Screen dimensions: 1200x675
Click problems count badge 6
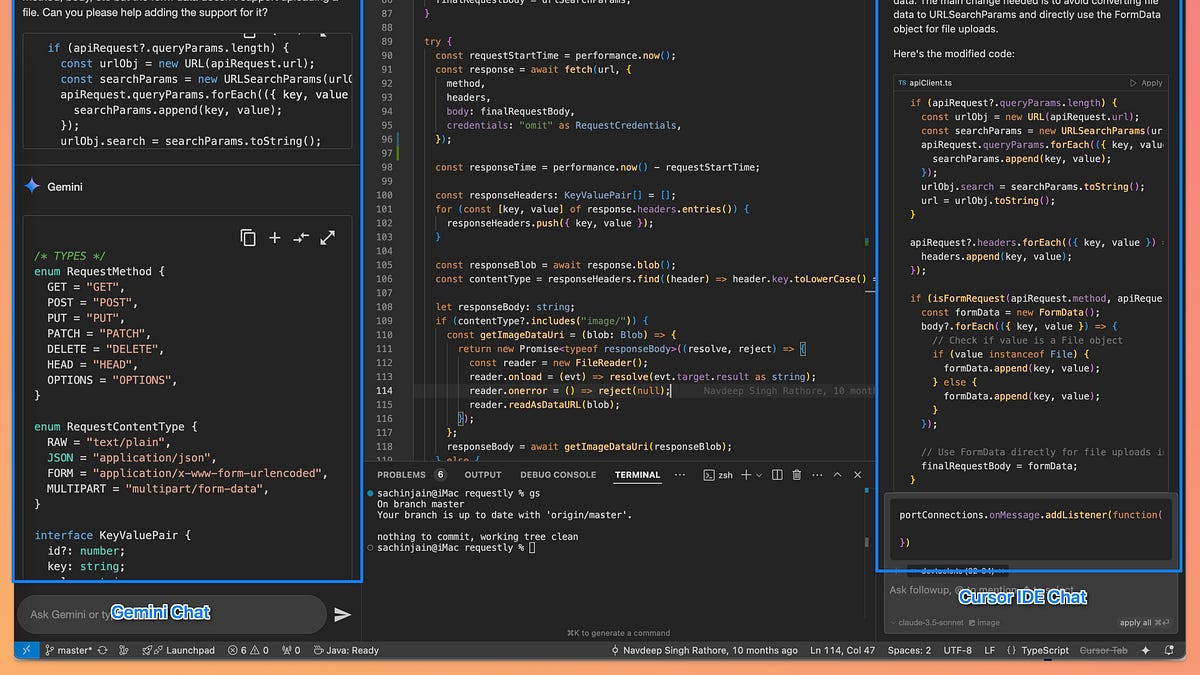point(440,475)
